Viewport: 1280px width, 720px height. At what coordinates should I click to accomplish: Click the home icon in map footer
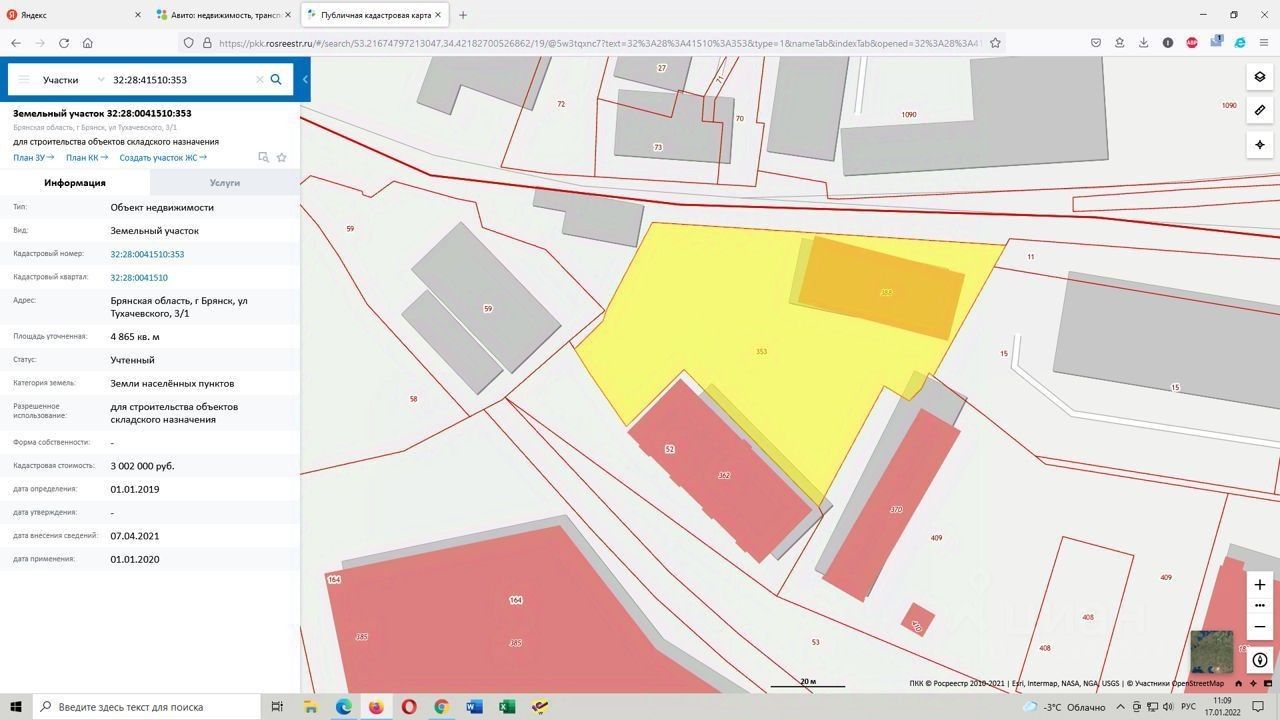coord(1239,684)
